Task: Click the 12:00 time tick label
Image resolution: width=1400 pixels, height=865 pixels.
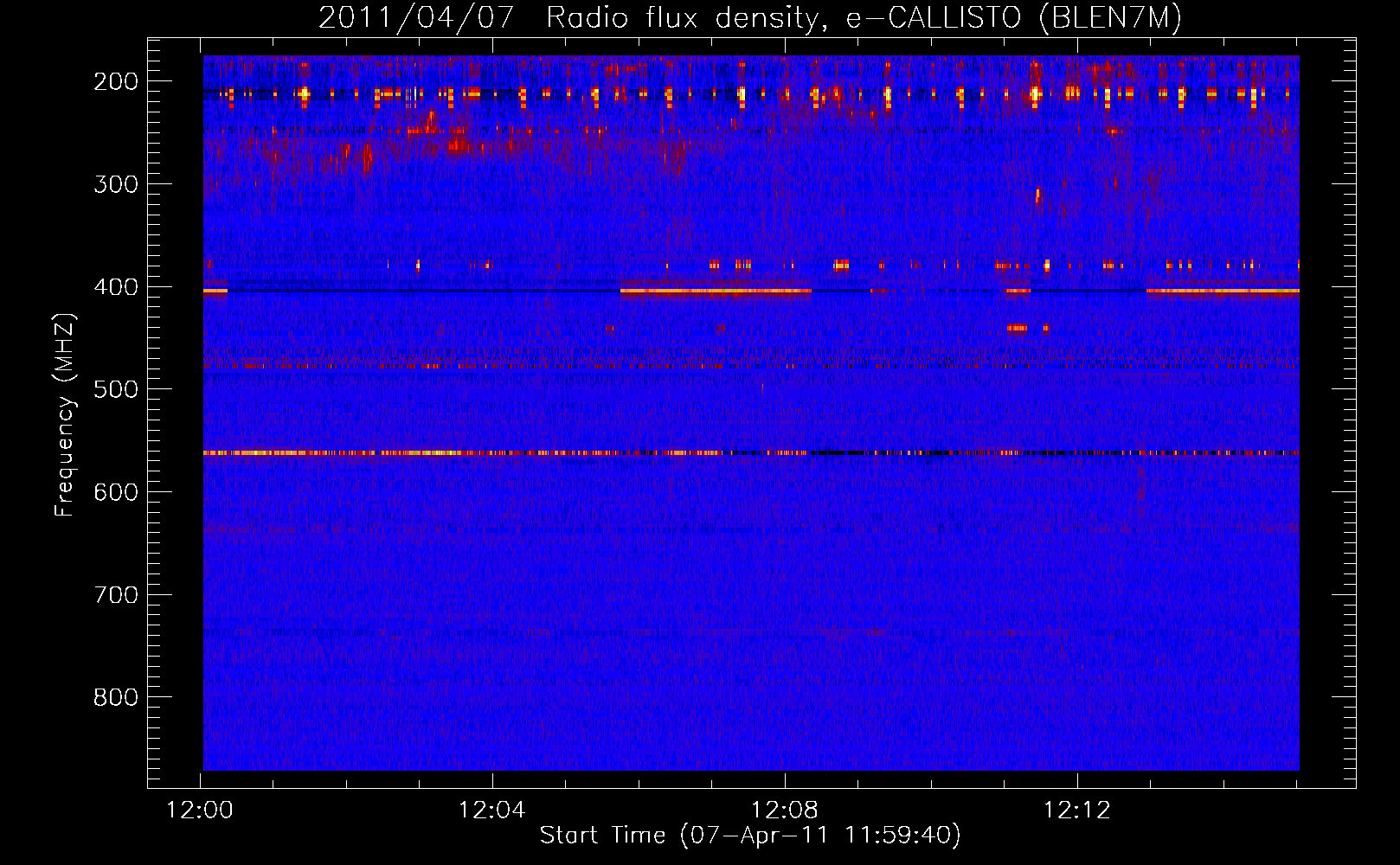Action: (200, 811)
